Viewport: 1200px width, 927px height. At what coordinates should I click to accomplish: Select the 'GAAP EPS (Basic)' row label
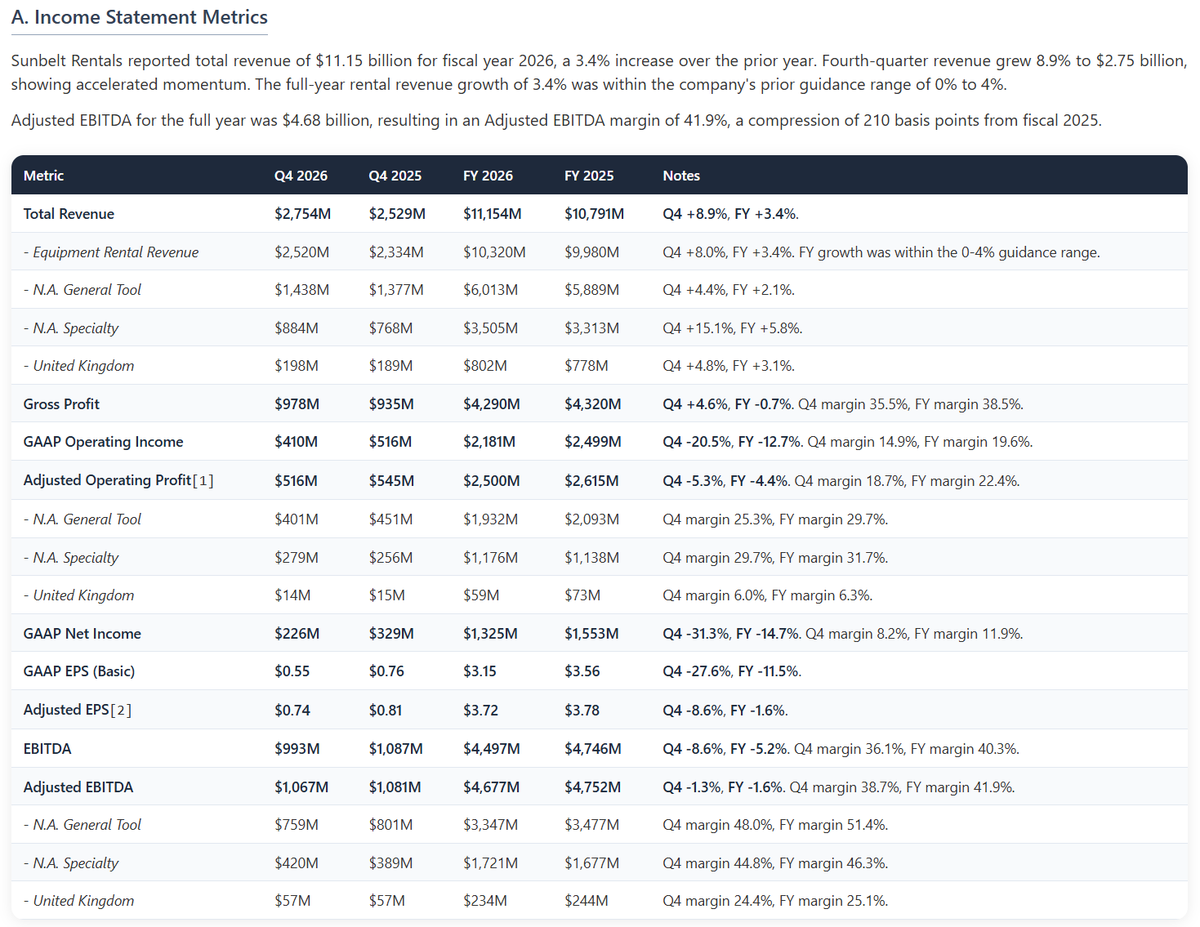point(79,672)
